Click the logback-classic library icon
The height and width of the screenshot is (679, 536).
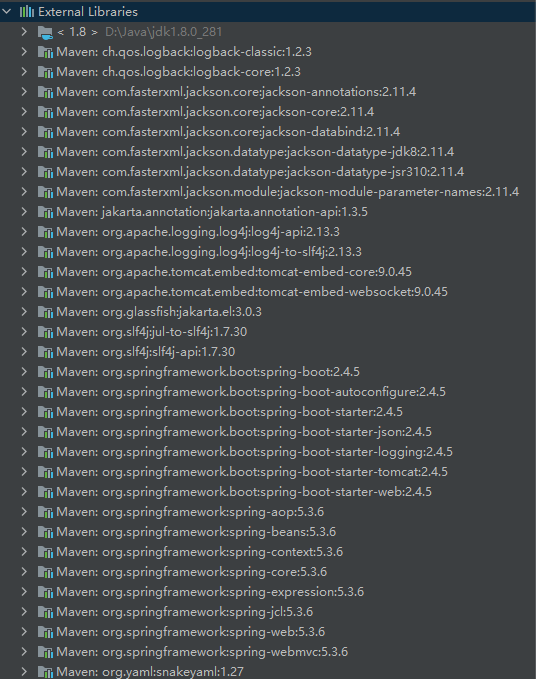45,52
